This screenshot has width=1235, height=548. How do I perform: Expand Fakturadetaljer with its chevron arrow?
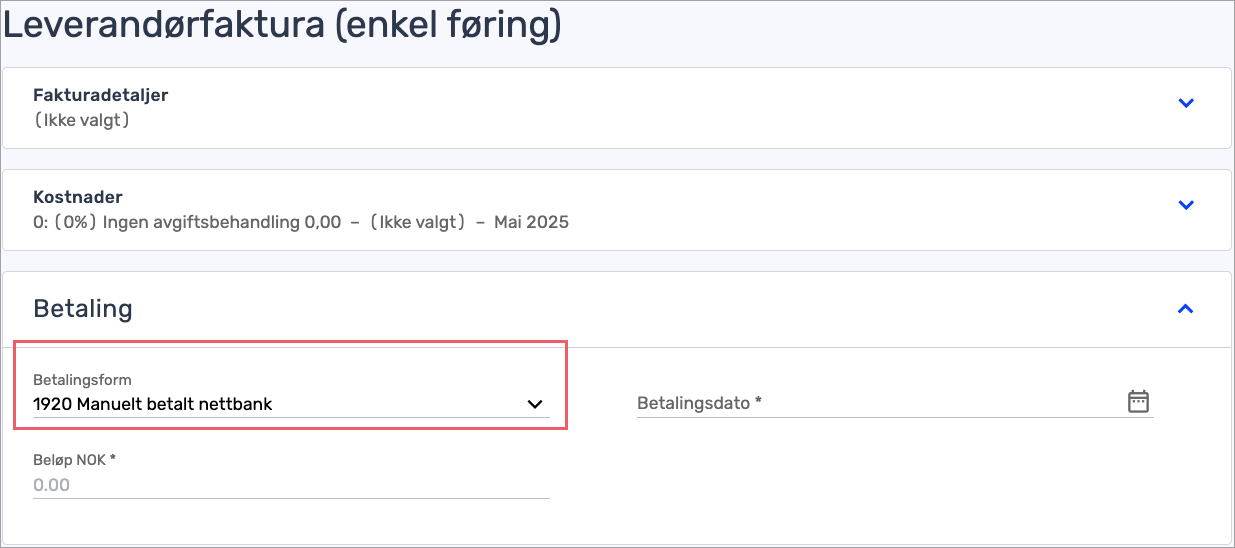[1186, 103]
